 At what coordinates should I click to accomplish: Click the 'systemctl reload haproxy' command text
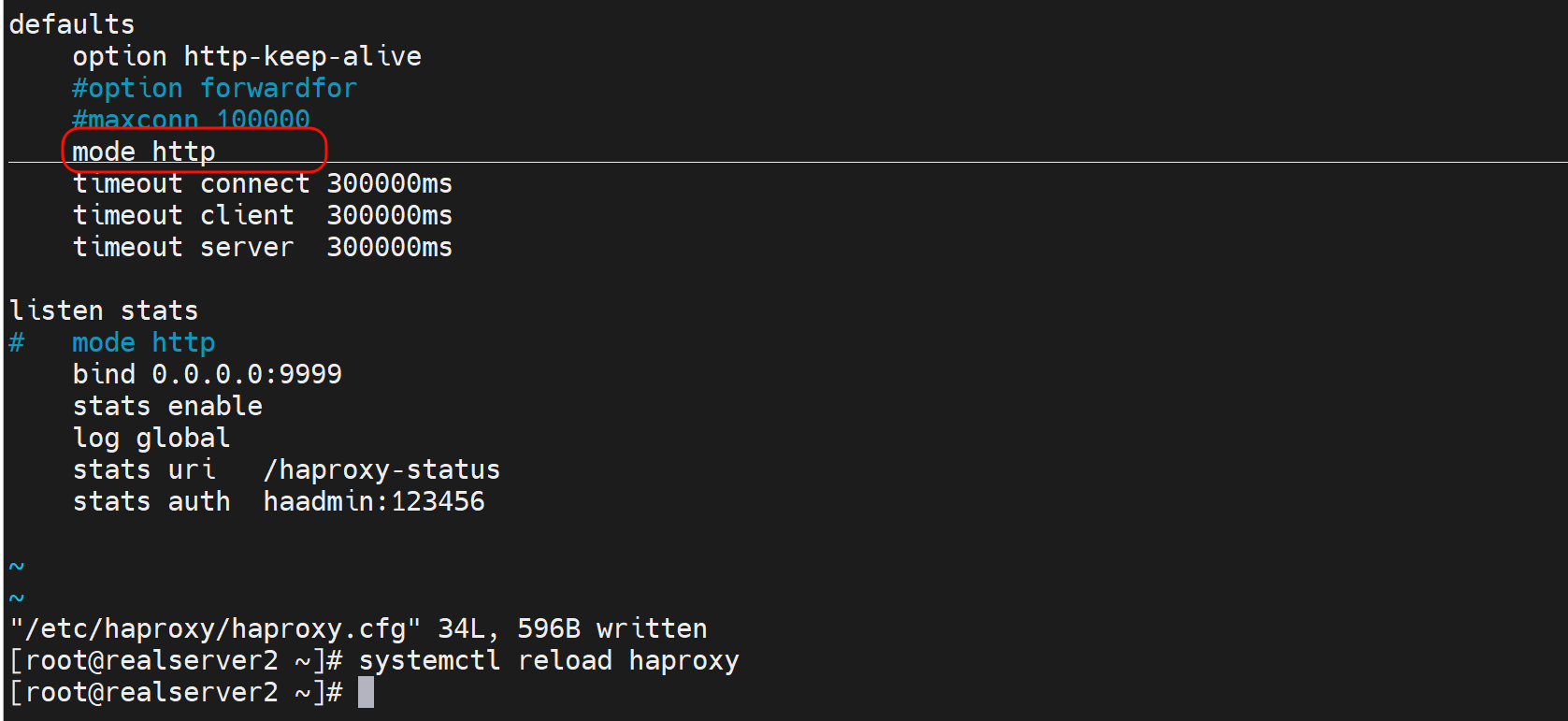click(x=549, y=660)
